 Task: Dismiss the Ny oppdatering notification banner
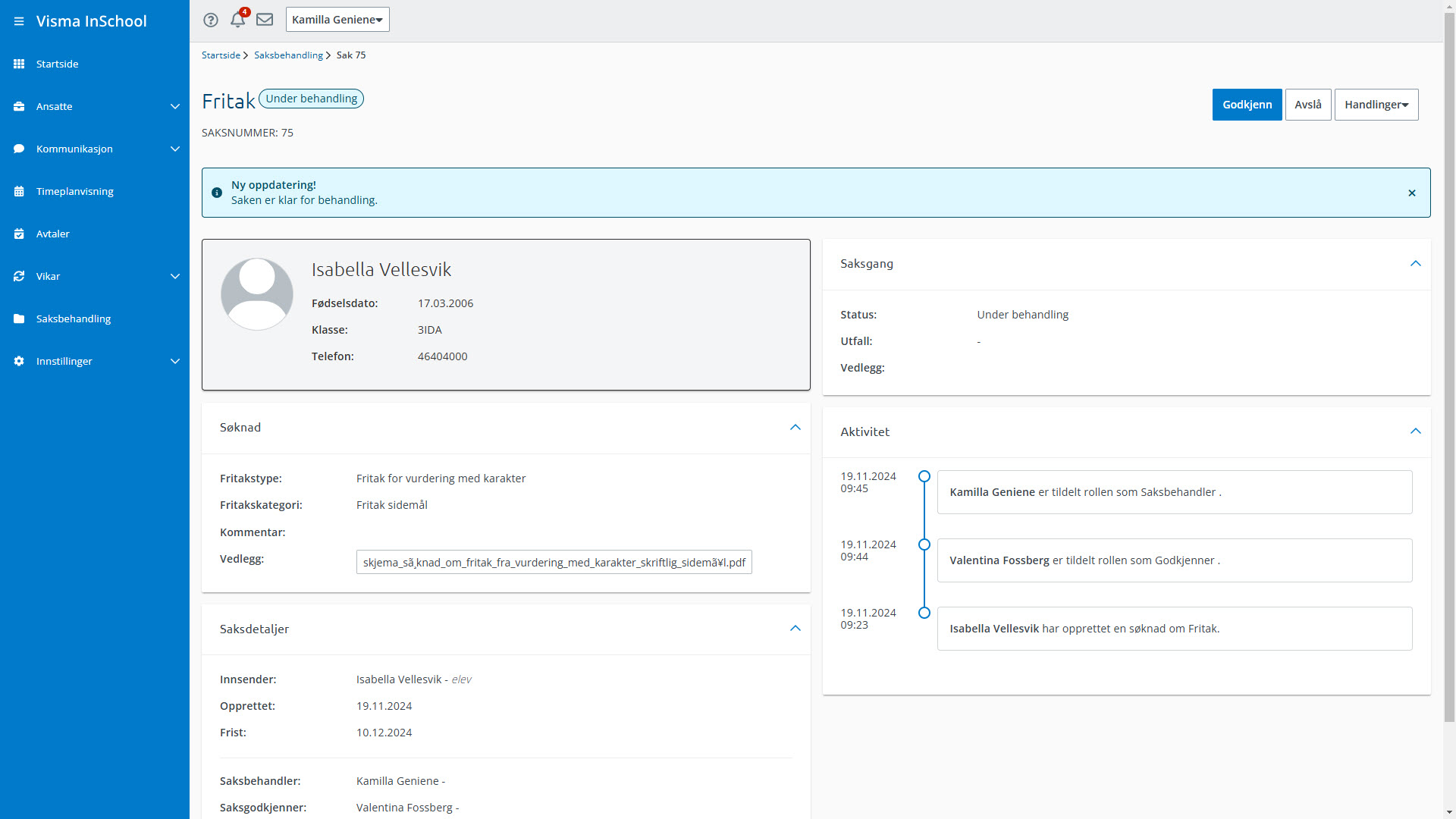[x=1412, y=193]
